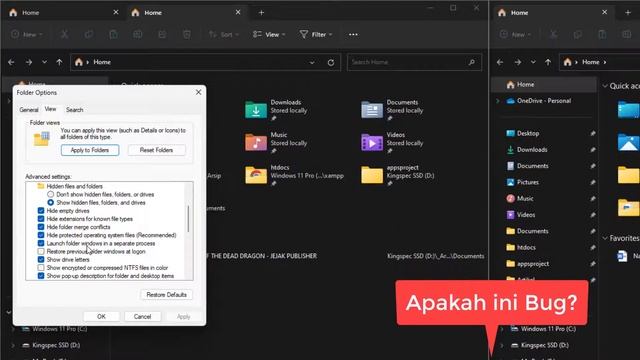Open the New dropdown in left toolbar
This screenshot has height=360, width=640.
coord(27,35)
